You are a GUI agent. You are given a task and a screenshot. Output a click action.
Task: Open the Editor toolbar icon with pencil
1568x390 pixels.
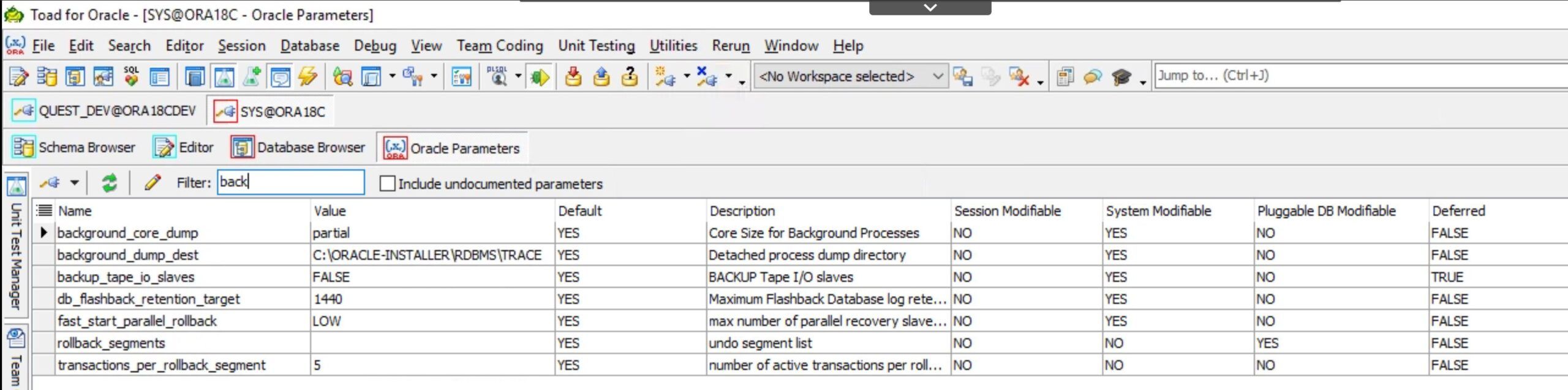[18, 77]
